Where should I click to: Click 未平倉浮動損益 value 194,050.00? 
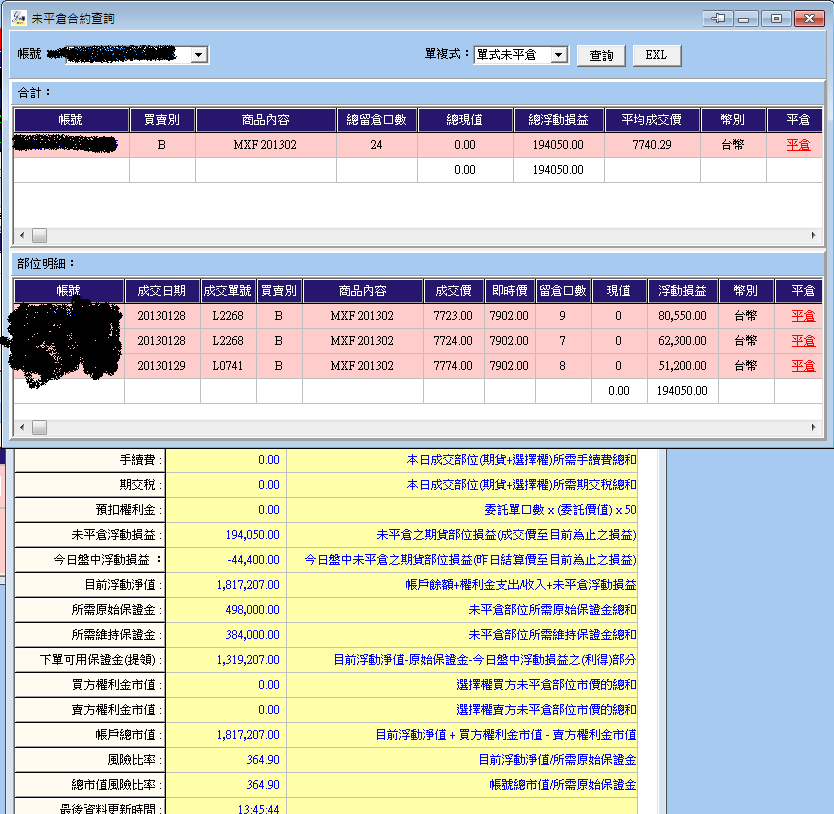(253, 535)
